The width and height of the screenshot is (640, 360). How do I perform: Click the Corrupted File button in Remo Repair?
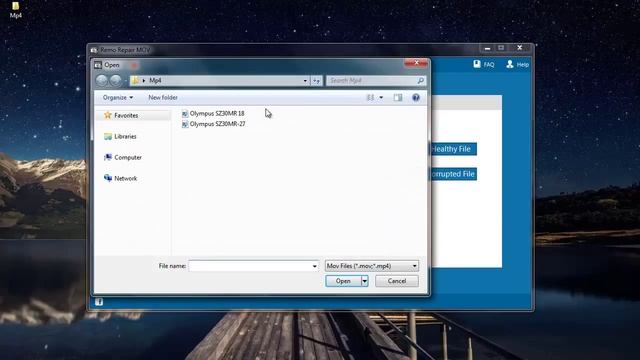pos(453,174)
